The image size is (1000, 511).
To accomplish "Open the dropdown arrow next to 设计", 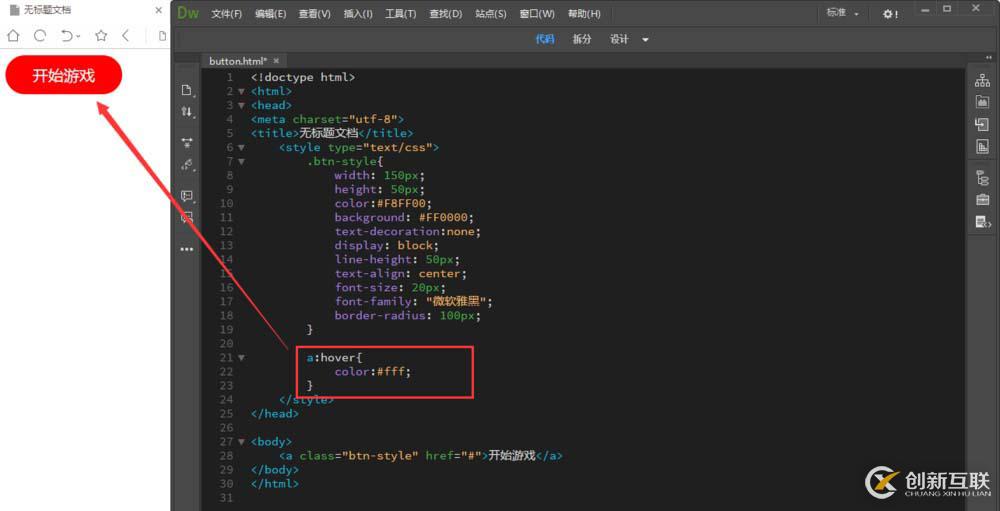I will tap(645, 40).
